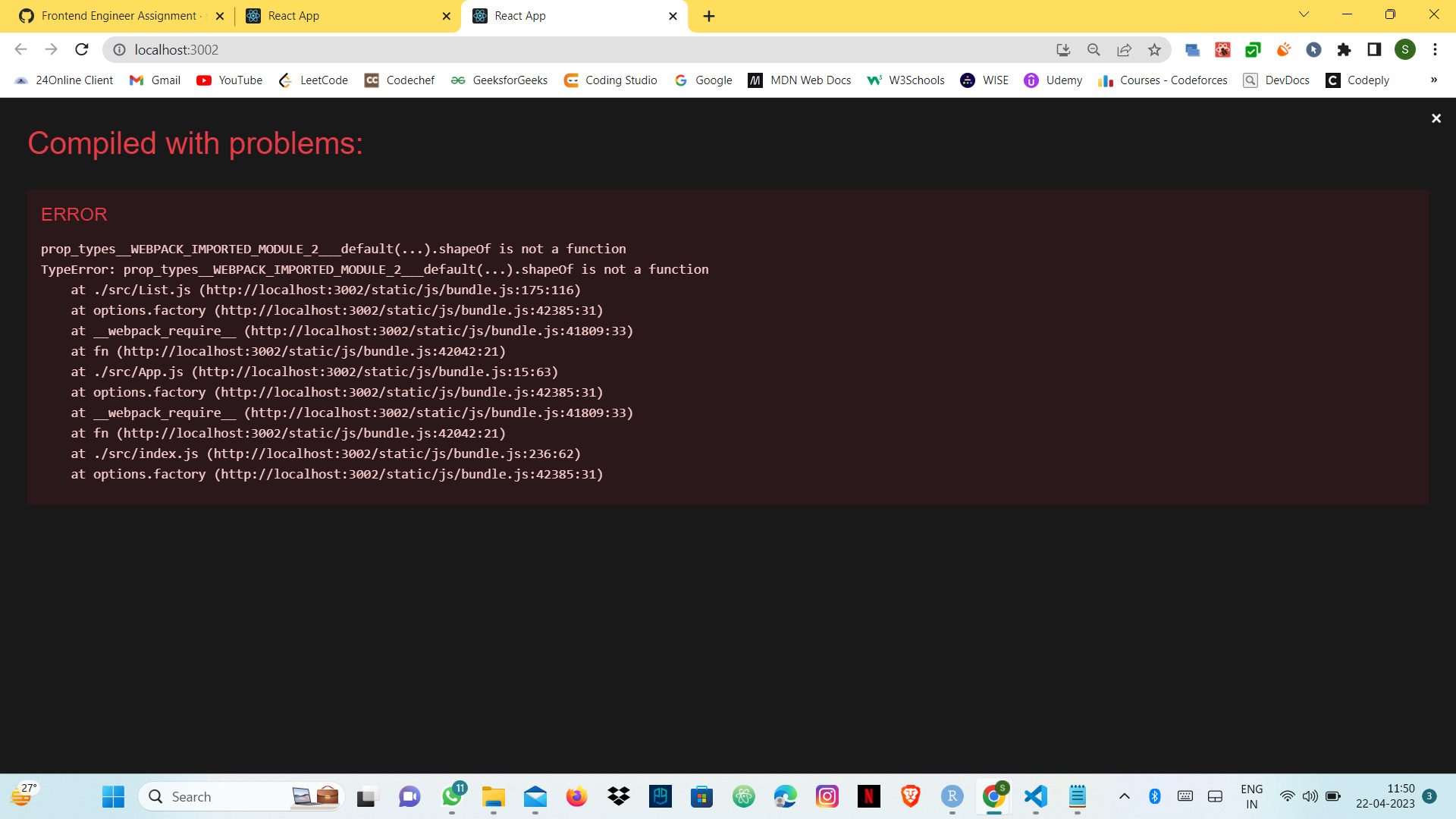Switch to the Frontend Engineer Assignment tab
Viewport: 1456px width, 819px height.
(118, 15)
